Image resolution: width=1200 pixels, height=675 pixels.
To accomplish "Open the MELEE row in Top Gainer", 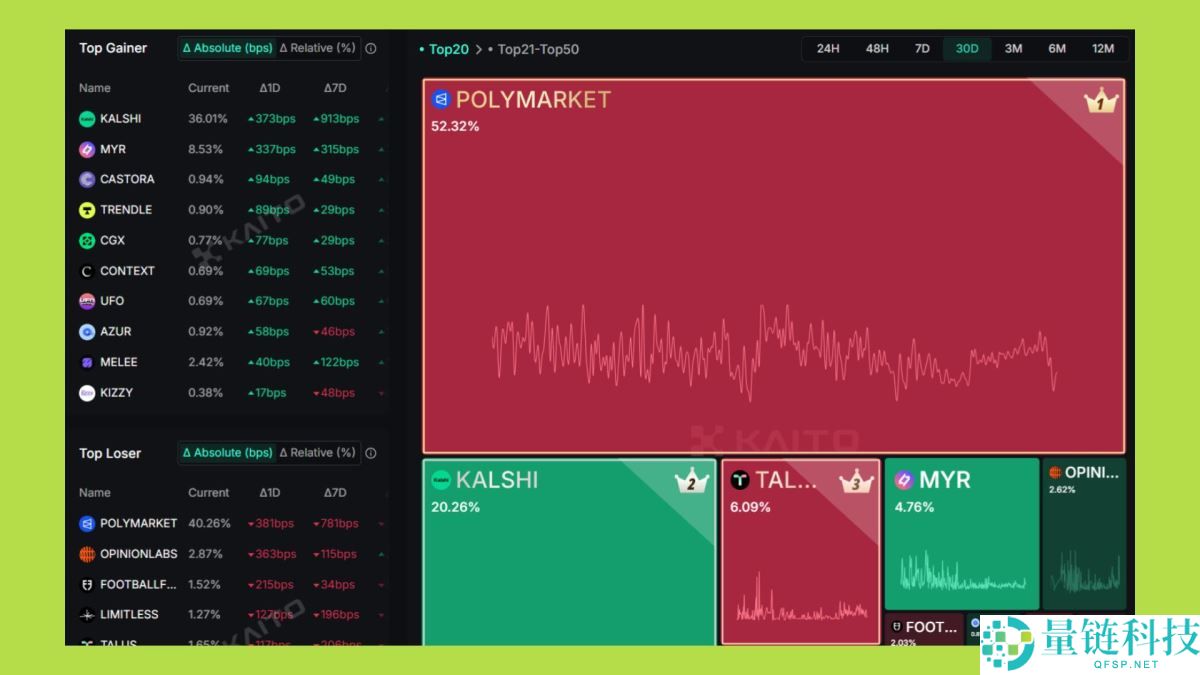I will [x=119, y=362].
